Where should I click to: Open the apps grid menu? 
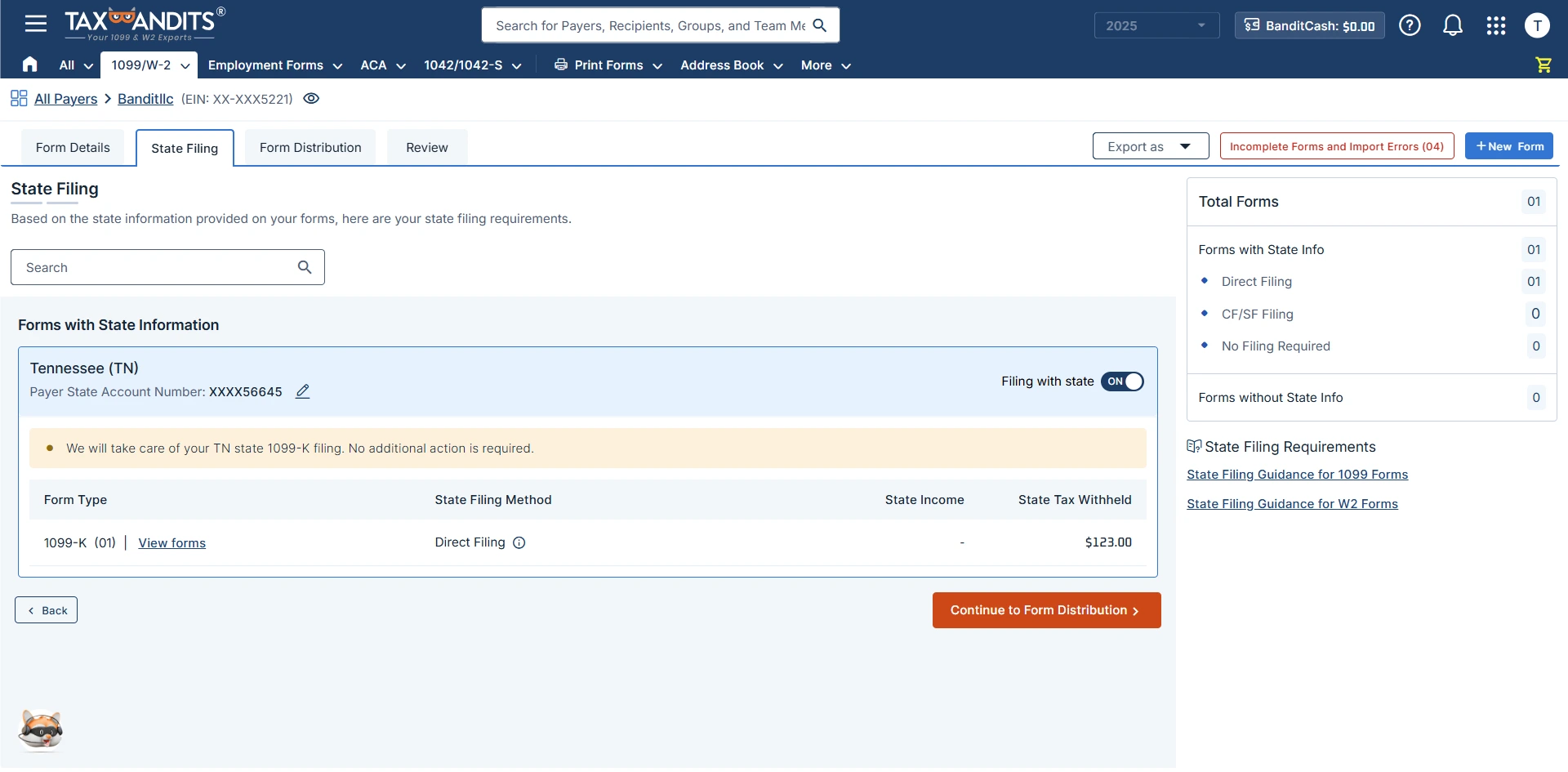[1496, 25]
